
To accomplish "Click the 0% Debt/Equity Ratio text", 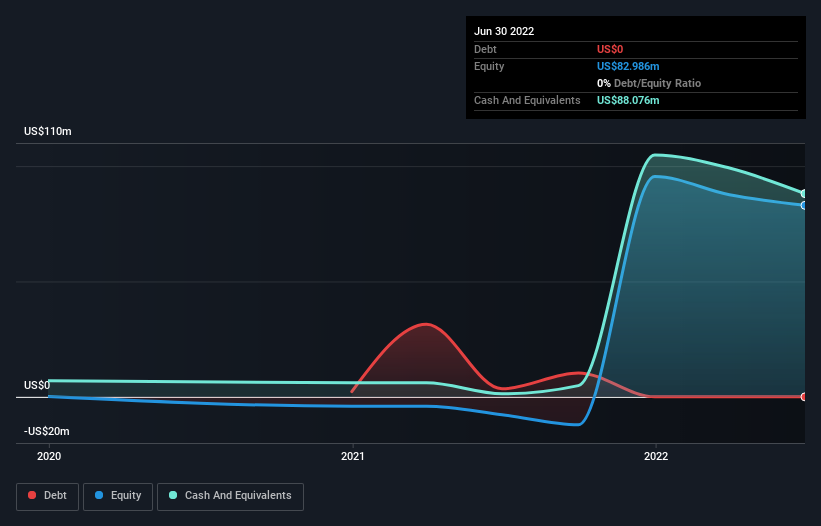I will pos(649,83).
